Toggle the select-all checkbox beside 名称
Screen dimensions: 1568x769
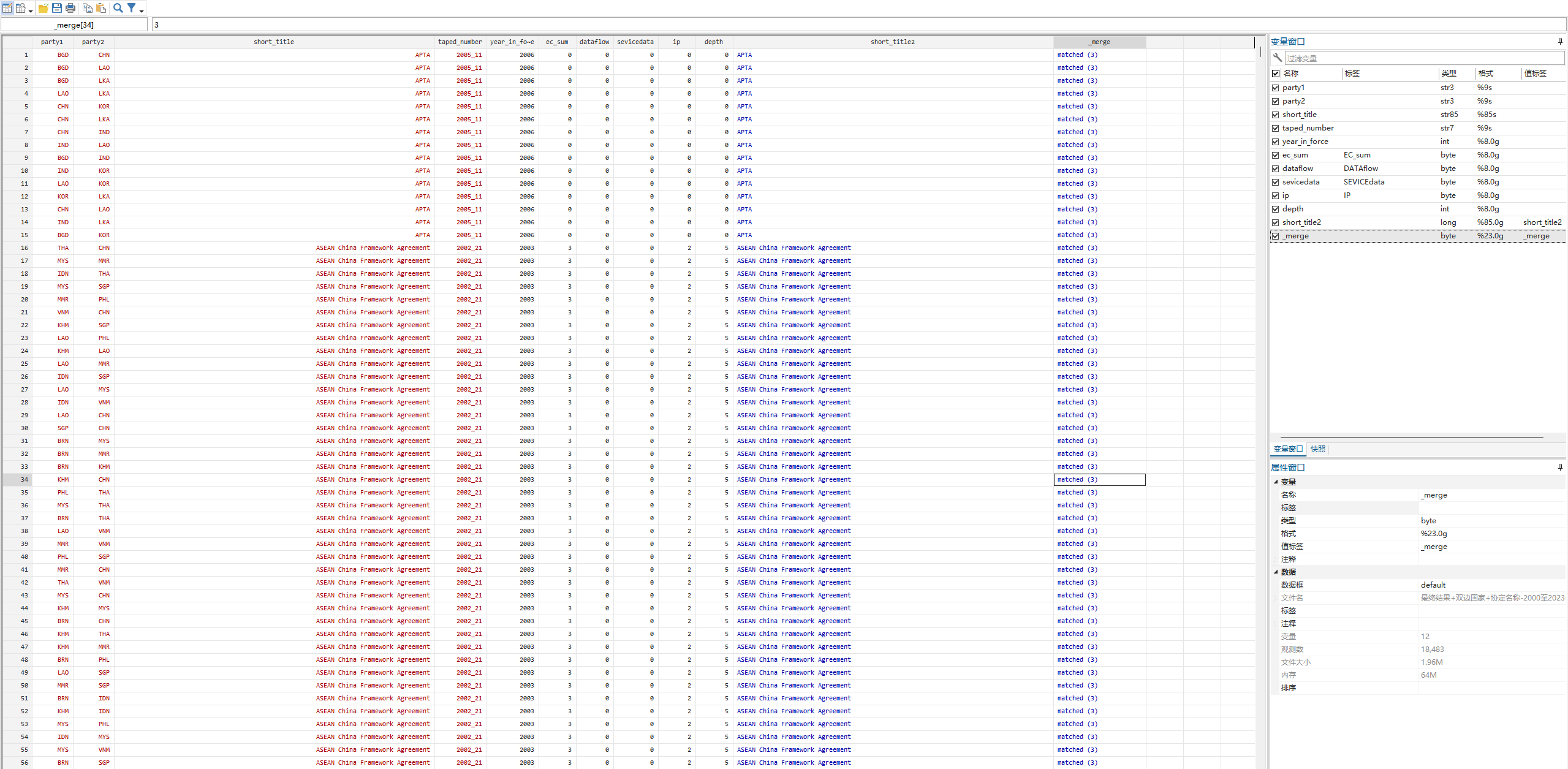pos(1276,74)
